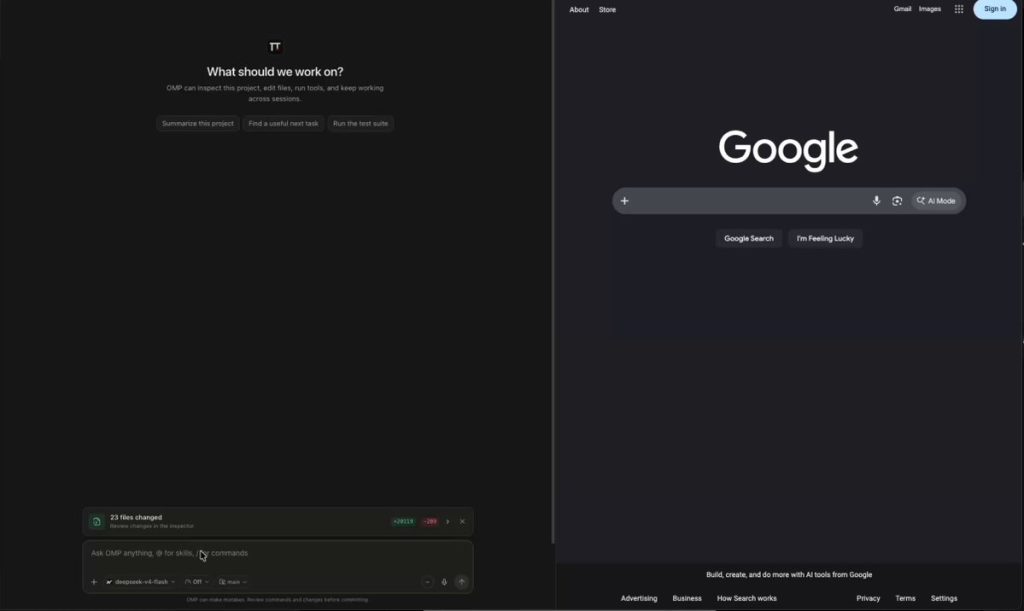1024x611 pixels.
Task: Choose the 'Summarize this project' suggestion
Action: click(197, 123)
